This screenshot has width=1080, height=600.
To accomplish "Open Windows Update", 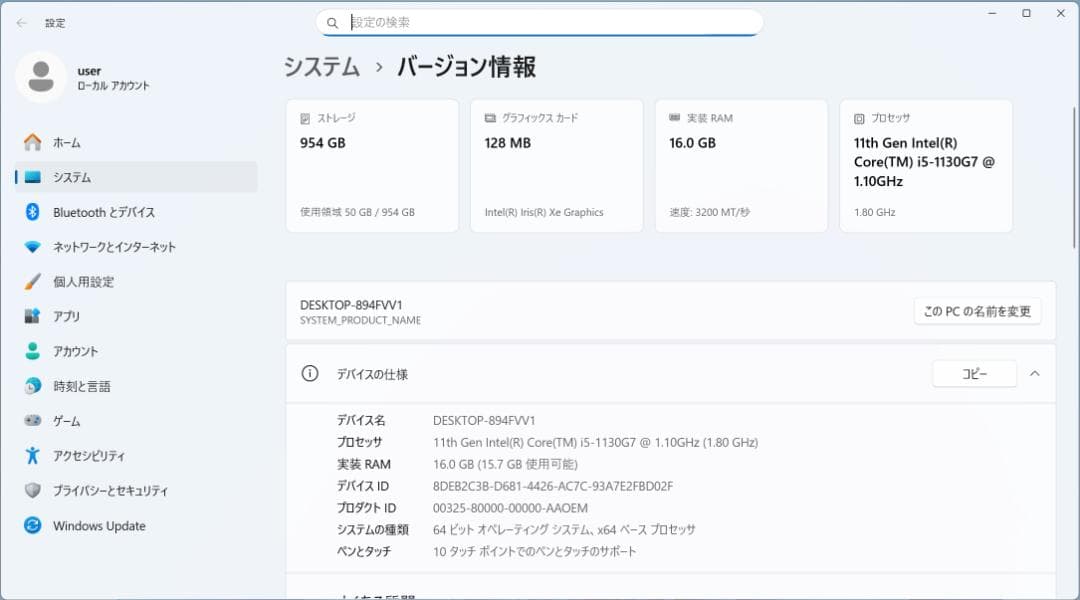I will [x=97, y=526].
